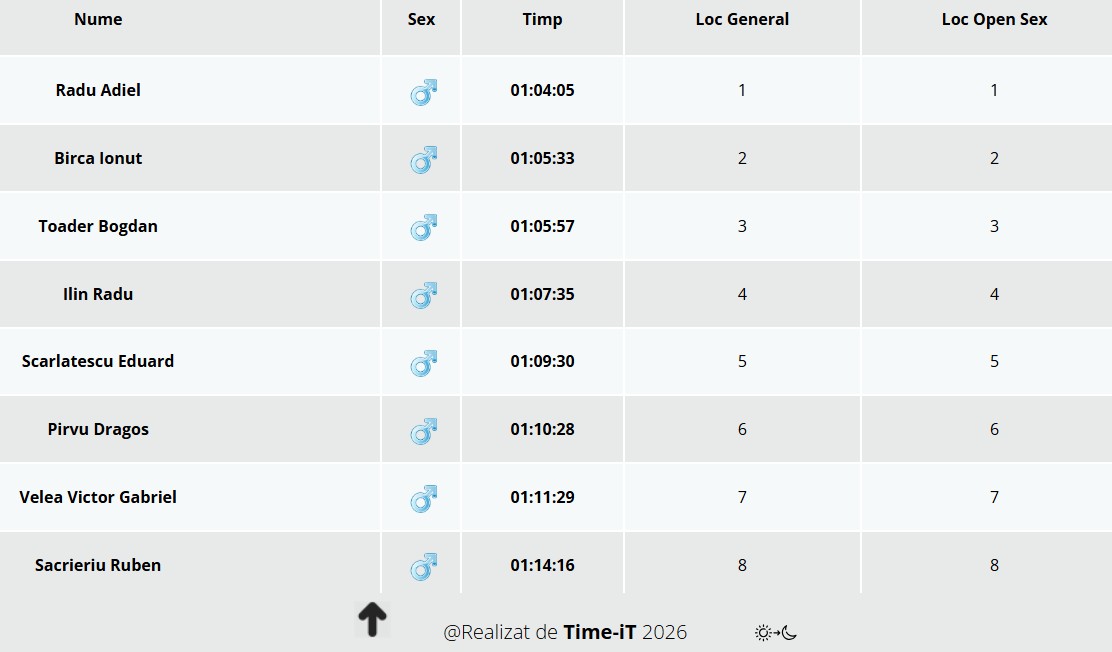Screen dimensions: 1112x652
Task: Sort by the Timp column header
Action: click(x=542, y=19)
